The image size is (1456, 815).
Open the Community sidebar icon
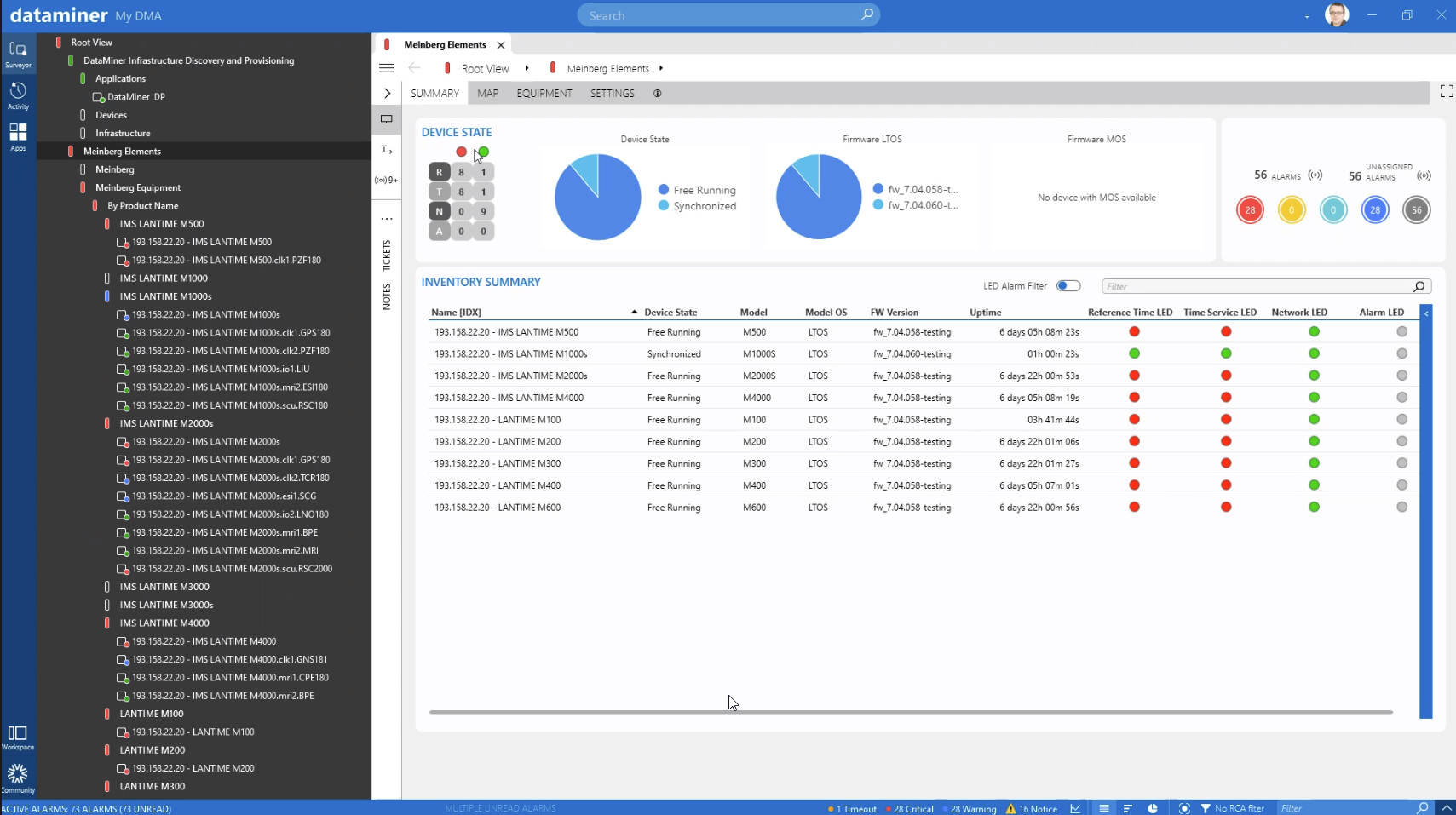coord(18,778)
